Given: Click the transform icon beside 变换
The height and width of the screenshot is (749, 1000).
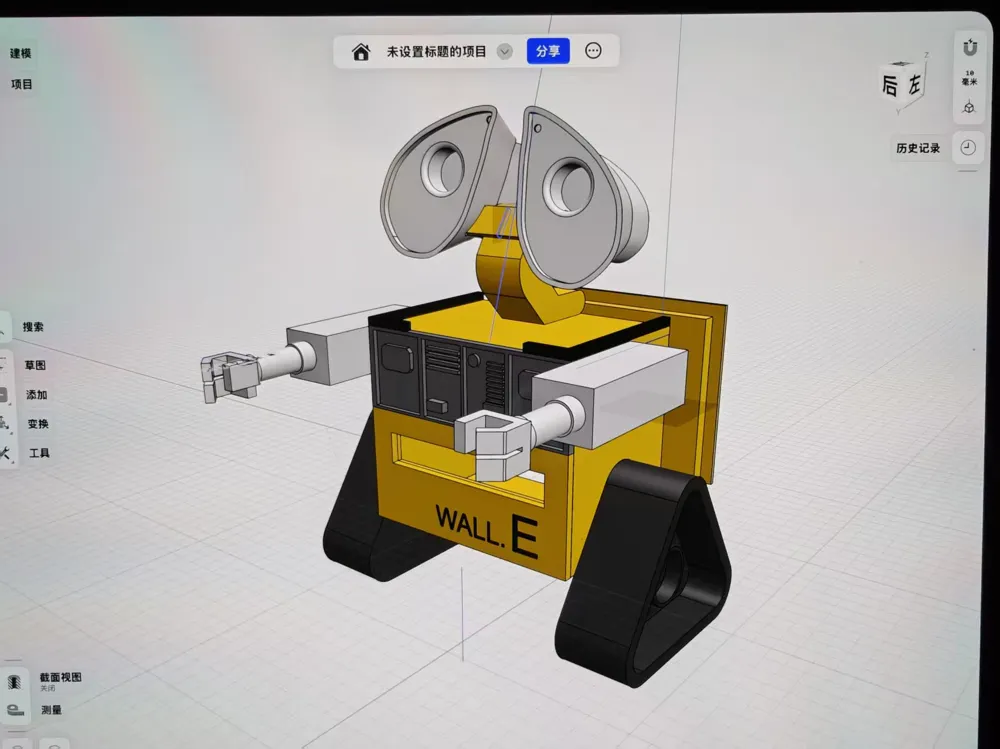Looking at the screenshot, I should tap(4, 423).
